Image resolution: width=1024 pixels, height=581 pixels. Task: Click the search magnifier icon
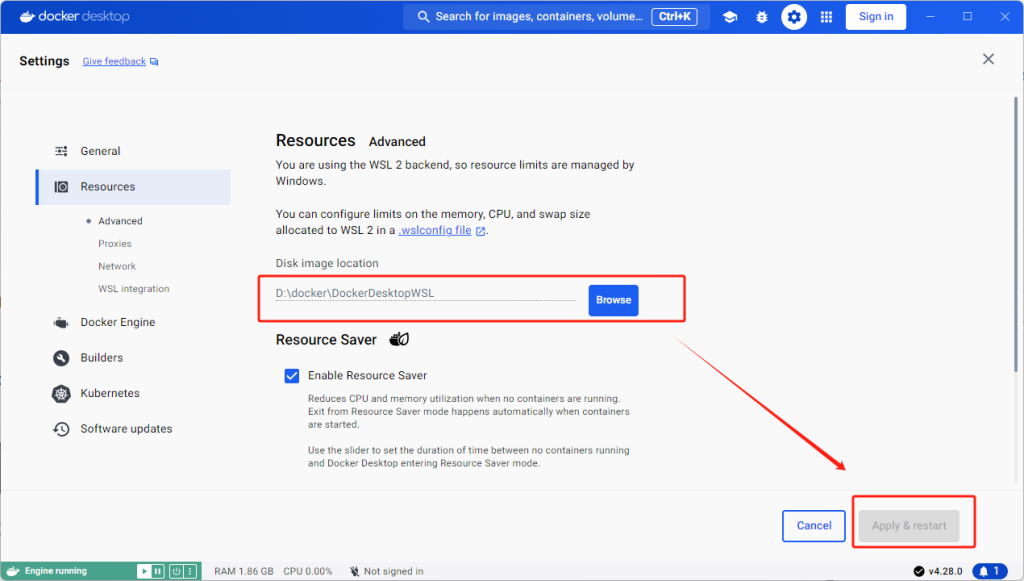pyautogui.click(x=423, y=16)
